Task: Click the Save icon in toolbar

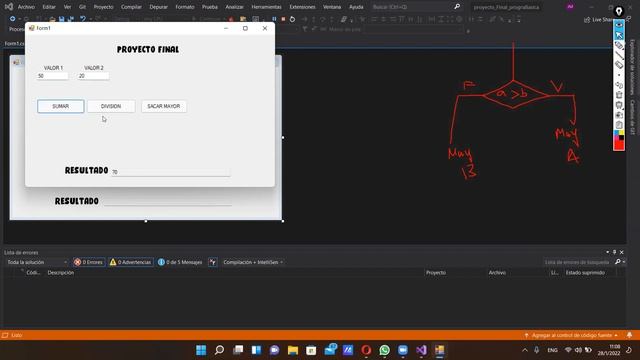Action: (61, 19)
